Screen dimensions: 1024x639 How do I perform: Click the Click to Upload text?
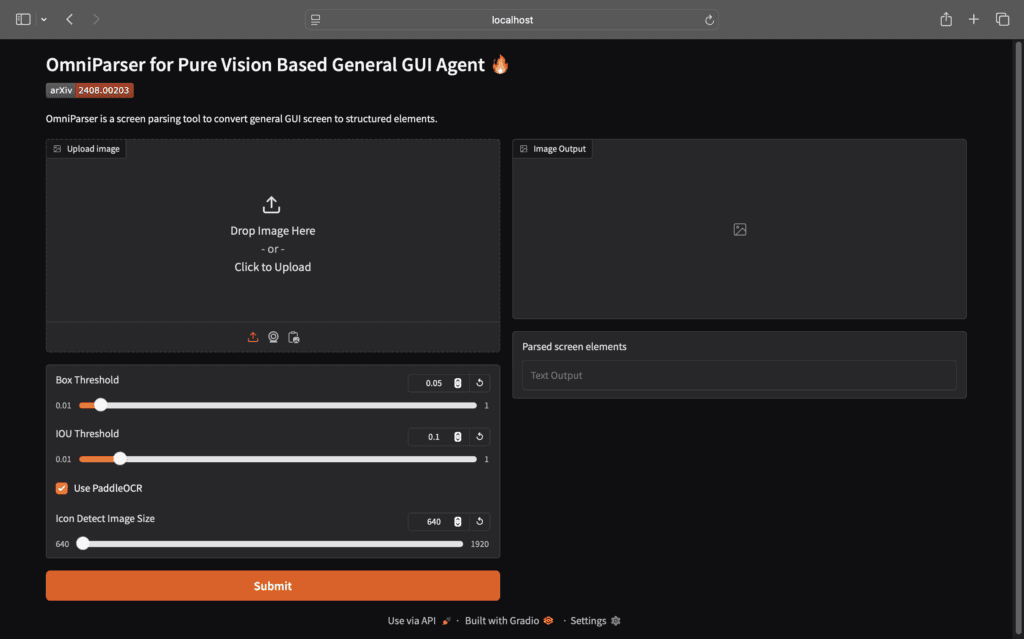273,267
